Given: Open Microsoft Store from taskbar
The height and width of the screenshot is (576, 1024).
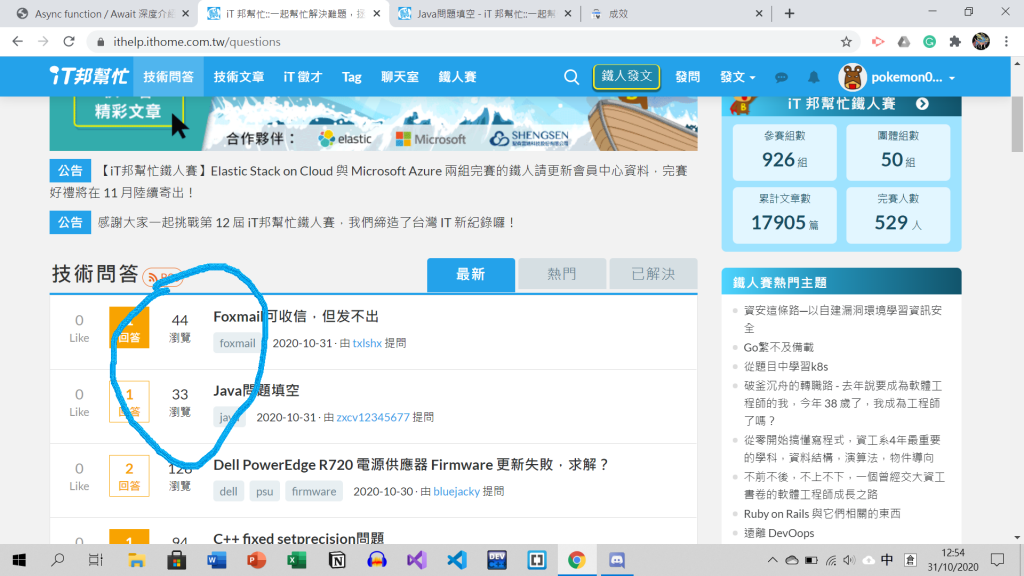Looking at the screenshot, I should (x=176, y=560).
